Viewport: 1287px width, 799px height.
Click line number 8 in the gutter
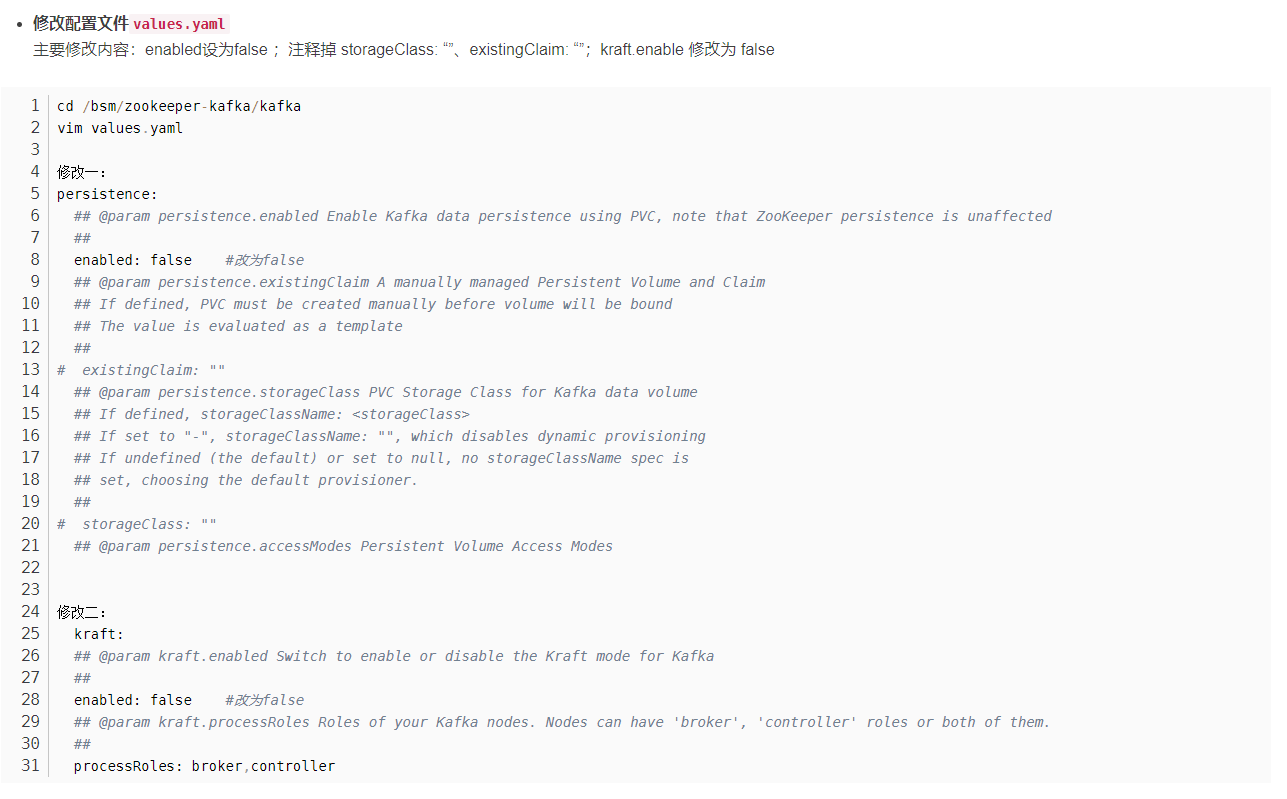[35, 260]
